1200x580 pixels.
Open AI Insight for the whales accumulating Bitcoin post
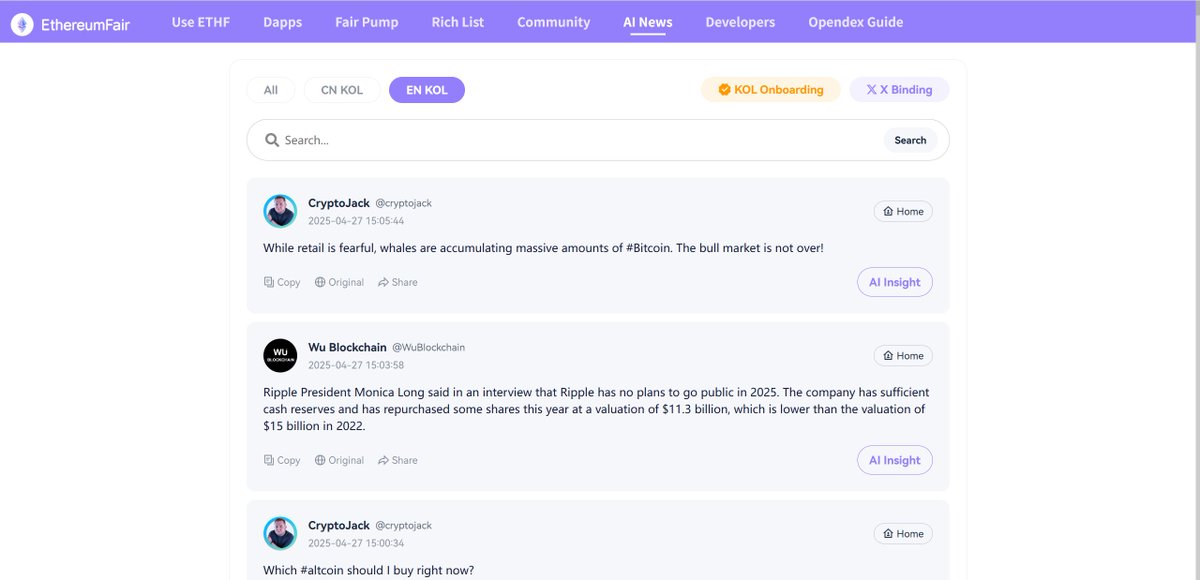[x=895, y=282]
